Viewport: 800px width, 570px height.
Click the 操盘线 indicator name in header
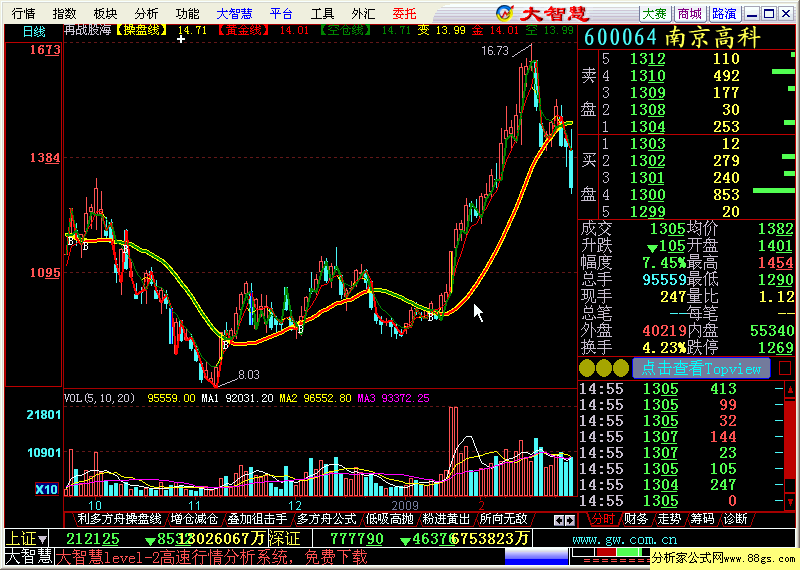tap(141, 31)
